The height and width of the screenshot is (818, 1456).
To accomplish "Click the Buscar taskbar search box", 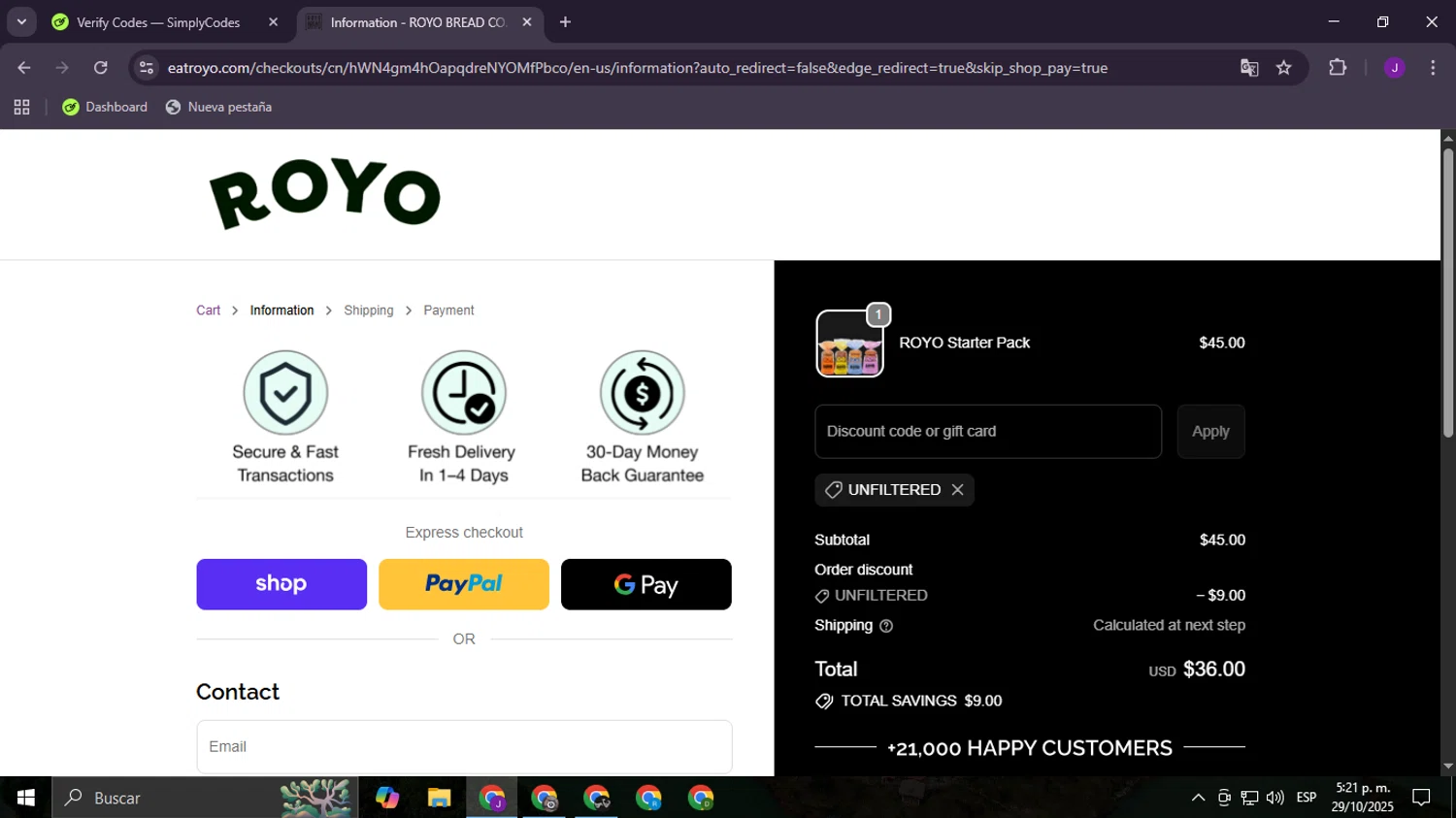I will click(x=204, y=798).
